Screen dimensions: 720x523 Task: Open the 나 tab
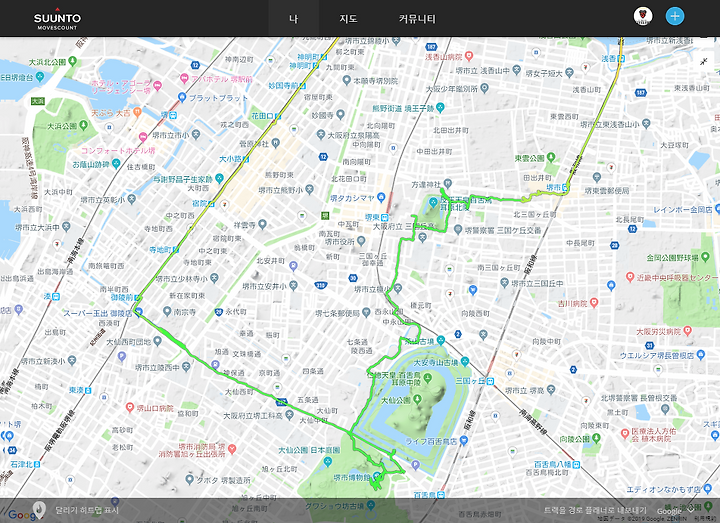tap(293, 19)
